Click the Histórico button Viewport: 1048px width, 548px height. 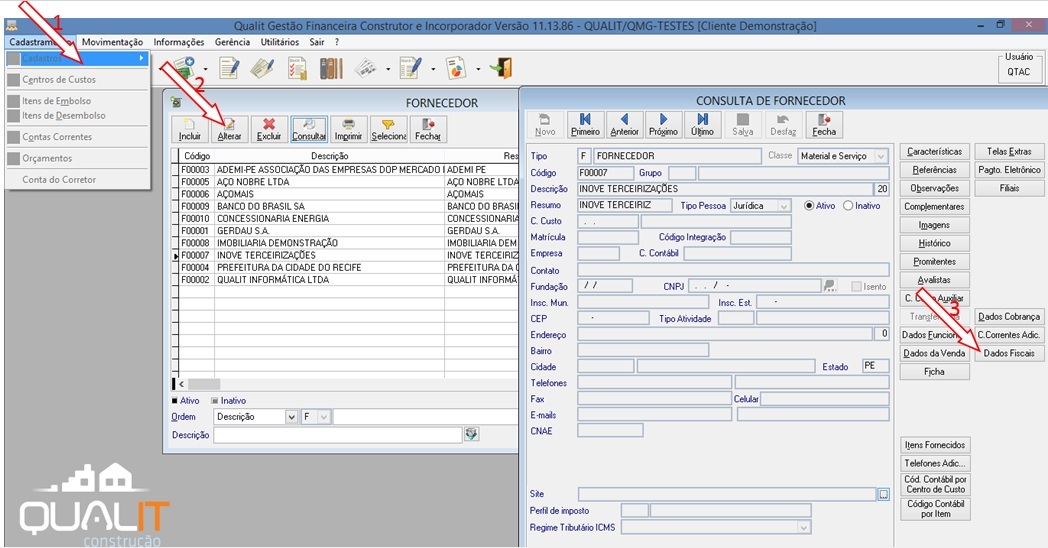point(934,243)
